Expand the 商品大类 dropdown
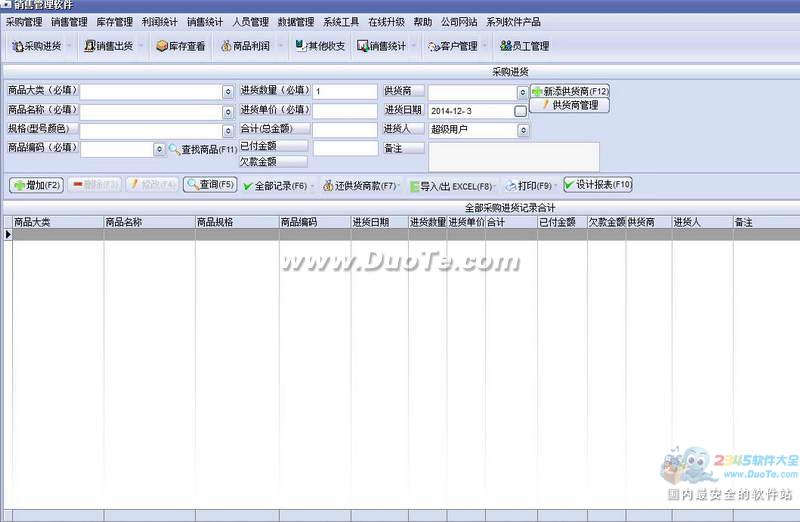This screenshot has width=800, height=522. [x=228, y=92]
